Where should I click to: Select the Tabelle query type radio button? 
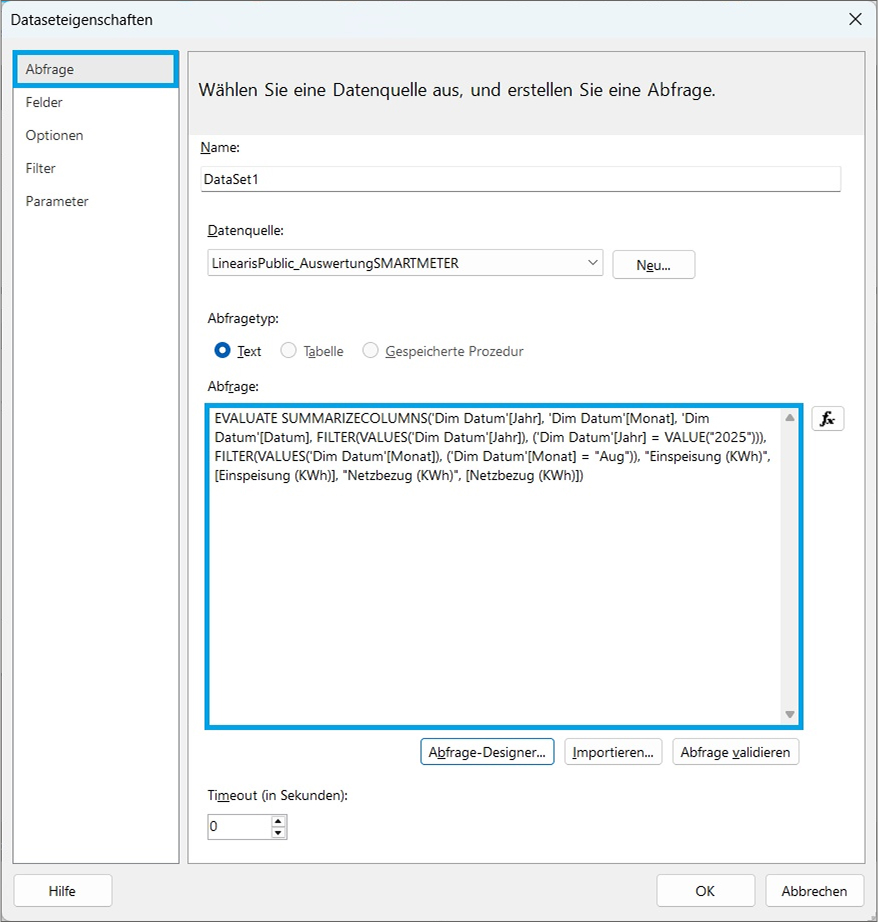[288, 351]
